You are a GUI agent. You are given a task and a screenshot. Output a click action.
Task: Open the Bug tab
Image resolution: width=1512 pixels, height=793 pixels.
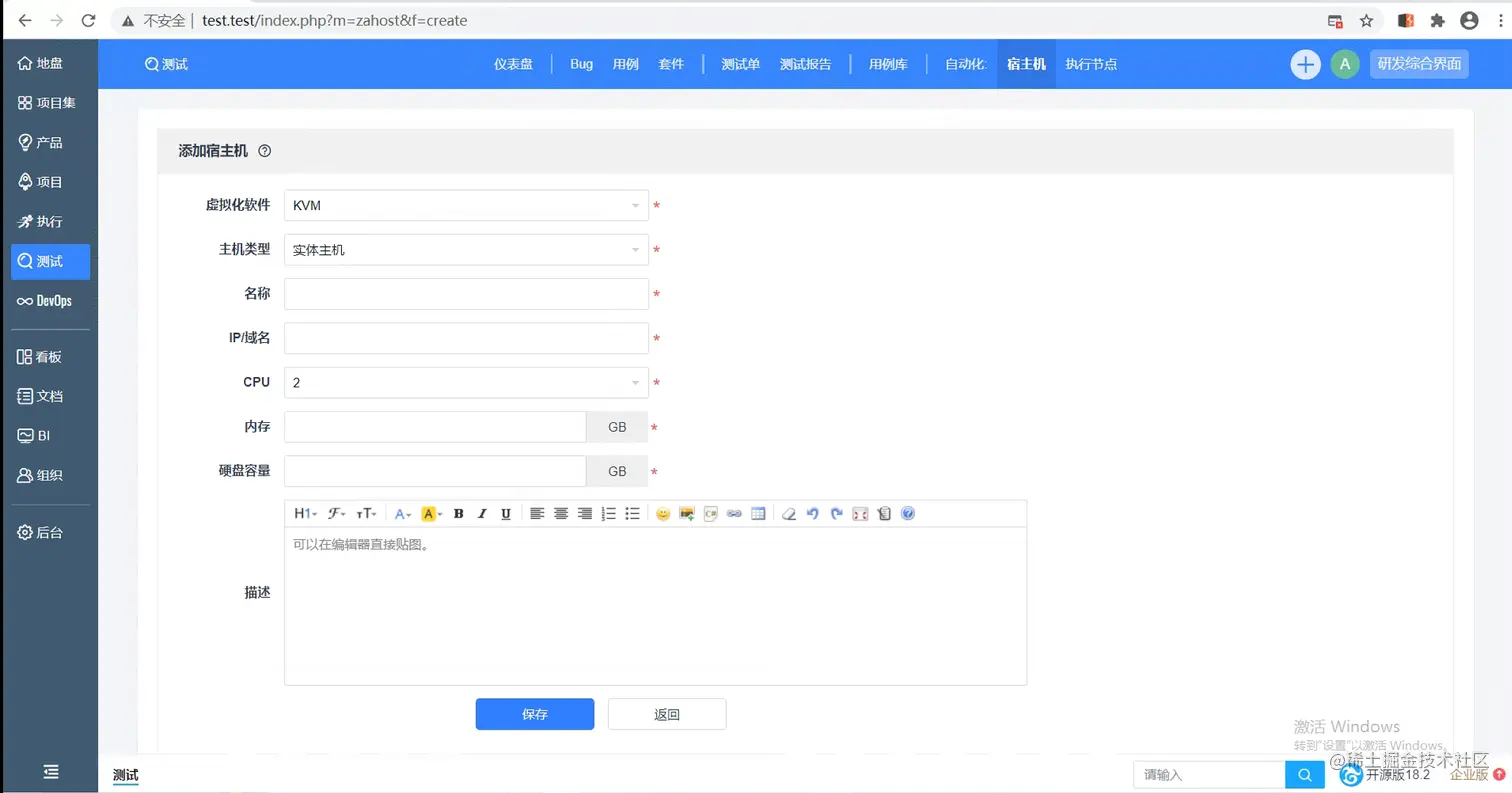(x=581, y=64)
